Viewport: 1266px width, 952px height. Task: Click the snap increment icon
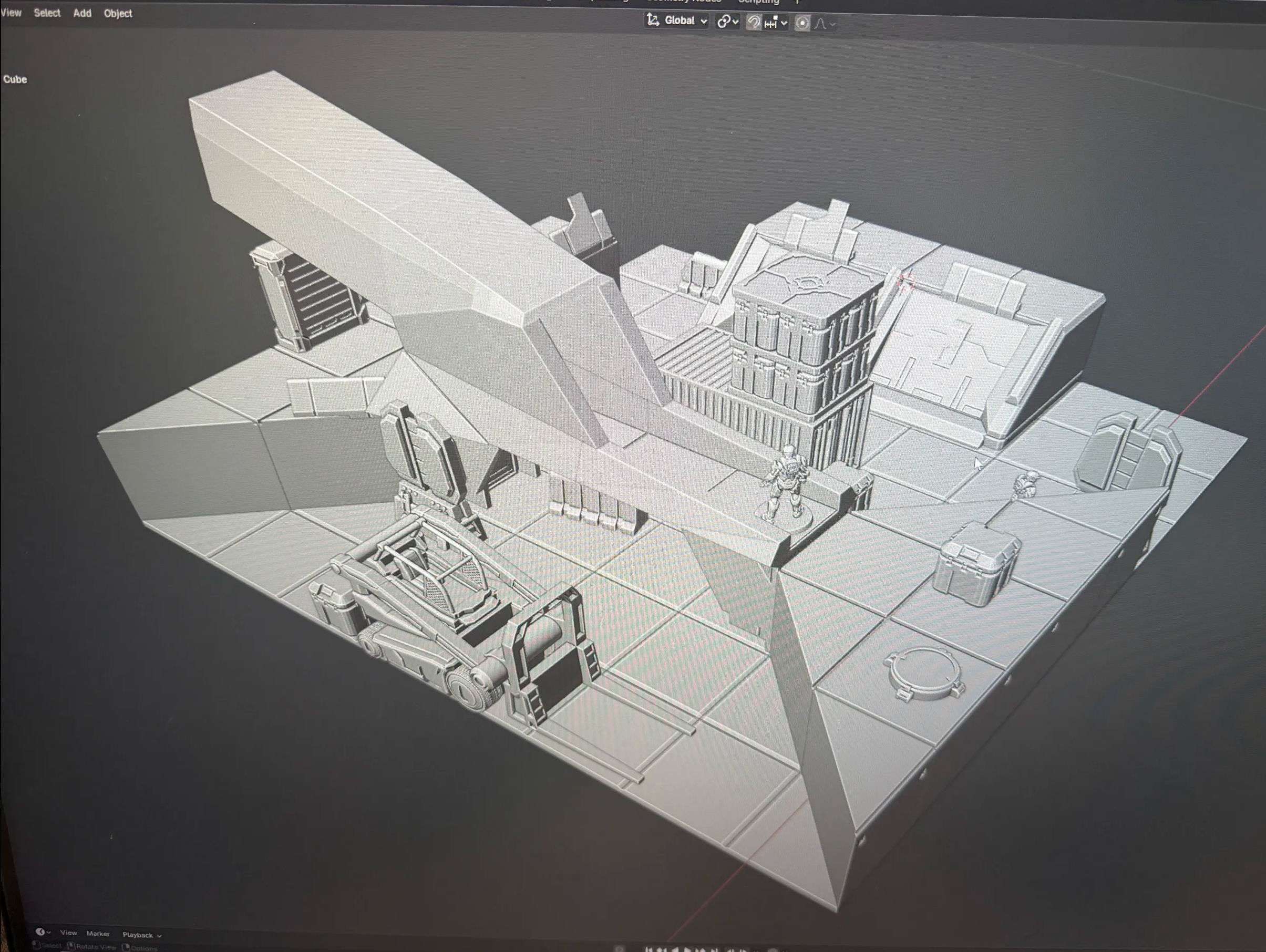pos(771,23)
